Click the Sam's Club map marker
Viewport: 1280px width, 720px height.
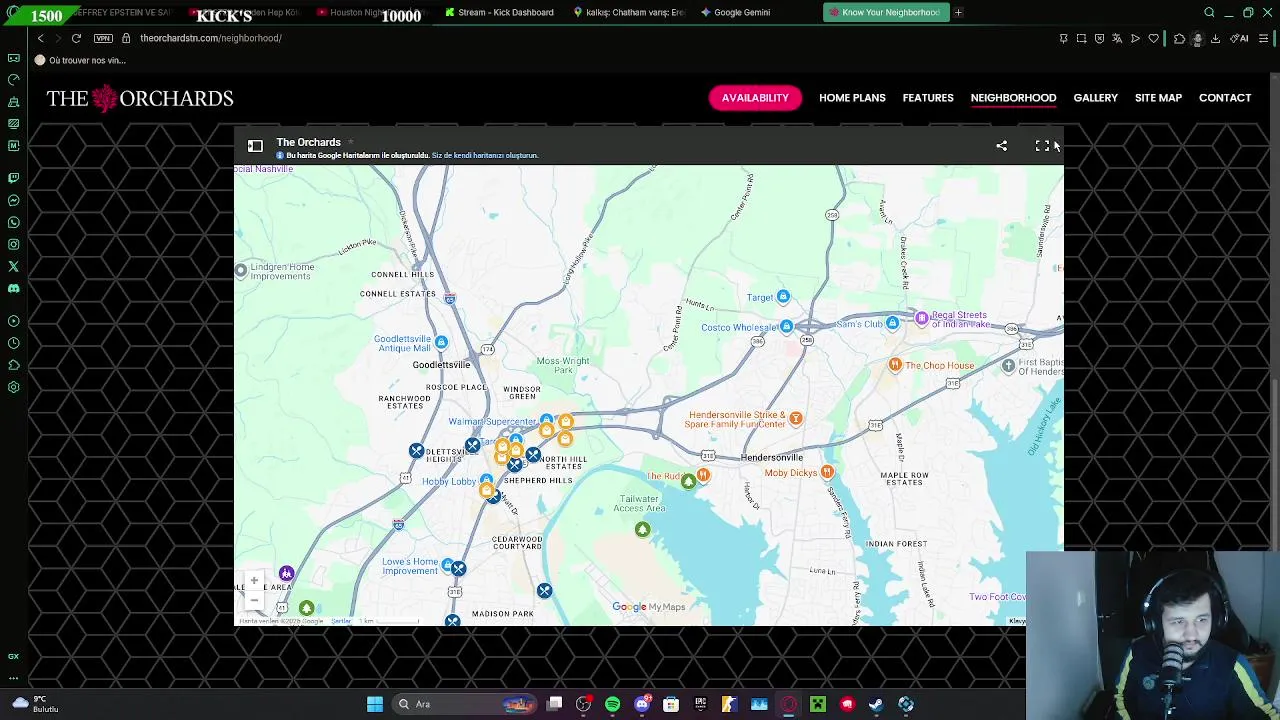892,323
